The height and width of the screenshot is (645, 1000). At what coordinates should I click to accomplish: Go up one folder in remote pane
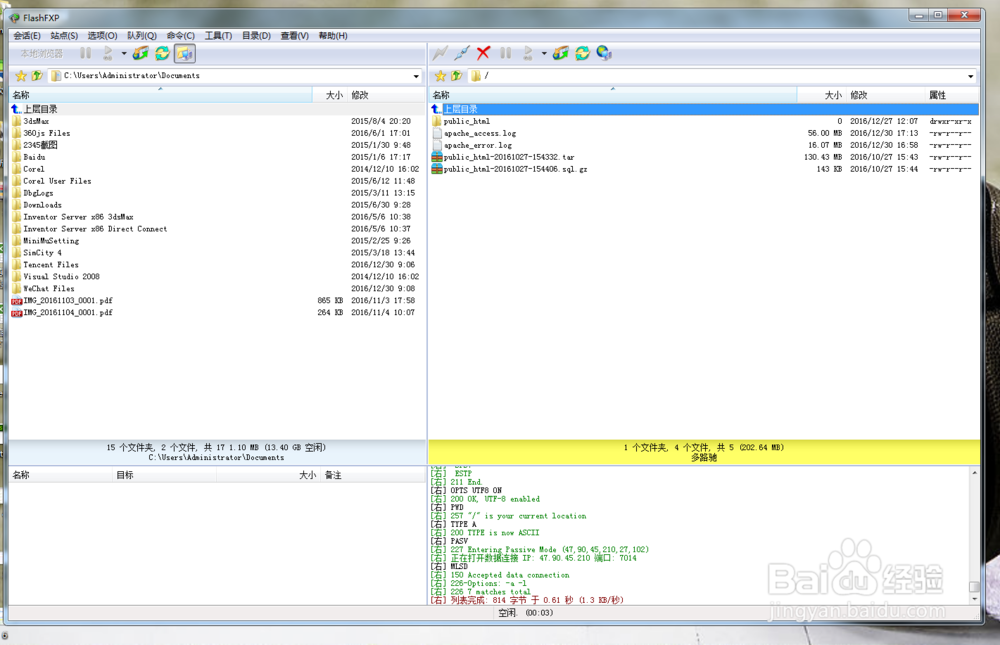click(x=456, y=76)
